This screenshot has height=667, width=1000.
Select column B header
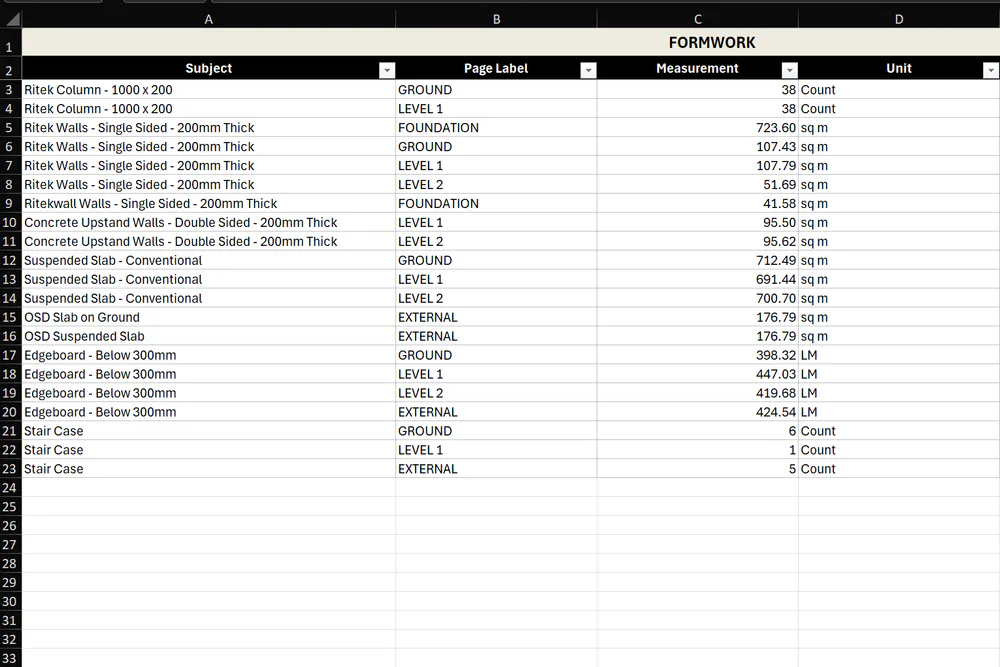click(x=496, y=19)
